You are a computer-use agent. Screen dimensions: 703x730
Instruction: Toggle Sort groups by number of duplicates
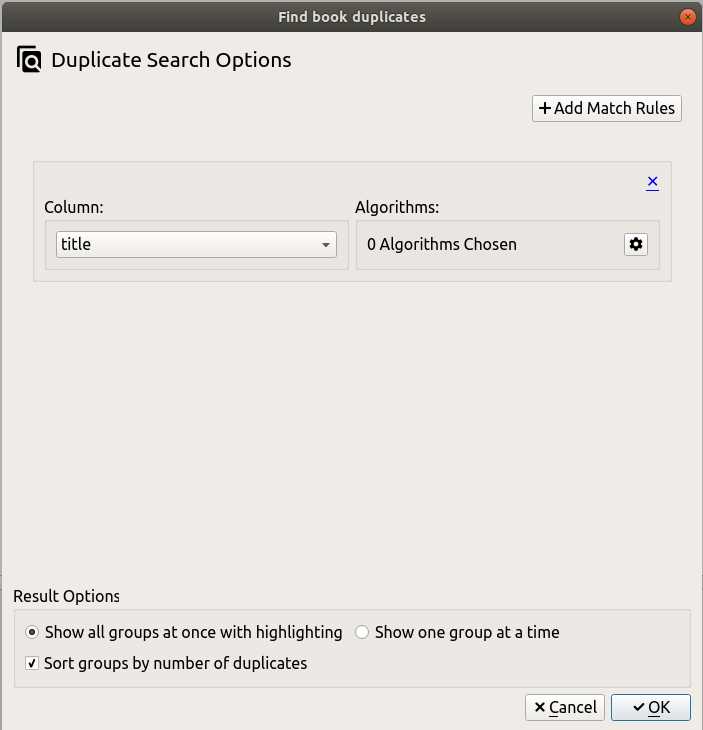pyautogui.click(x=33, y=663)
